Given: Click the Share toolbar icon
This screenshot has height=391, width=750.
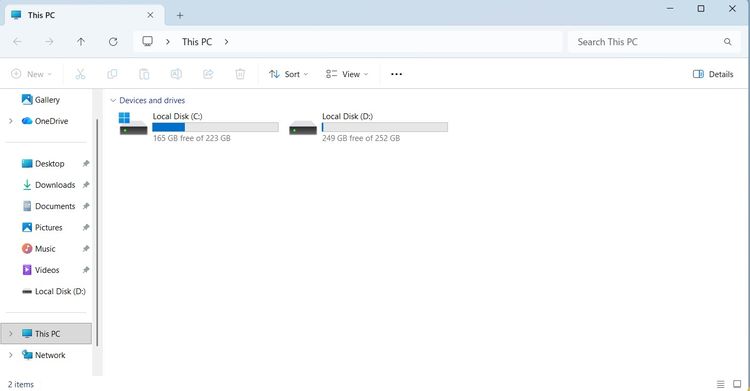Looking at the screenshot, I should pyautogui.click(x=208, y=74).
